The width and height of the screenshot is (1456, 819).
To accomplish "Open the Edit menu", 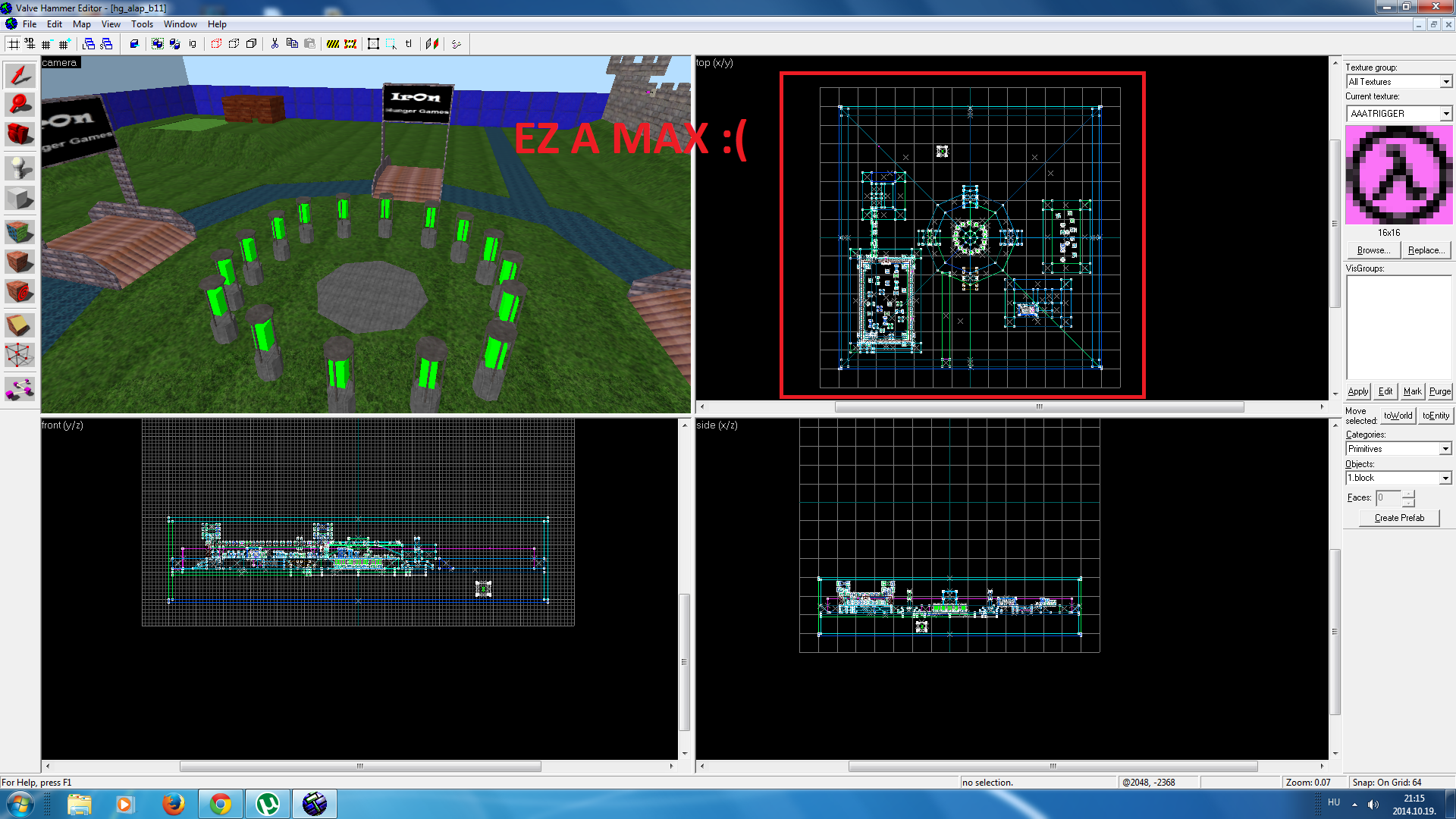I will click(55, 24).
